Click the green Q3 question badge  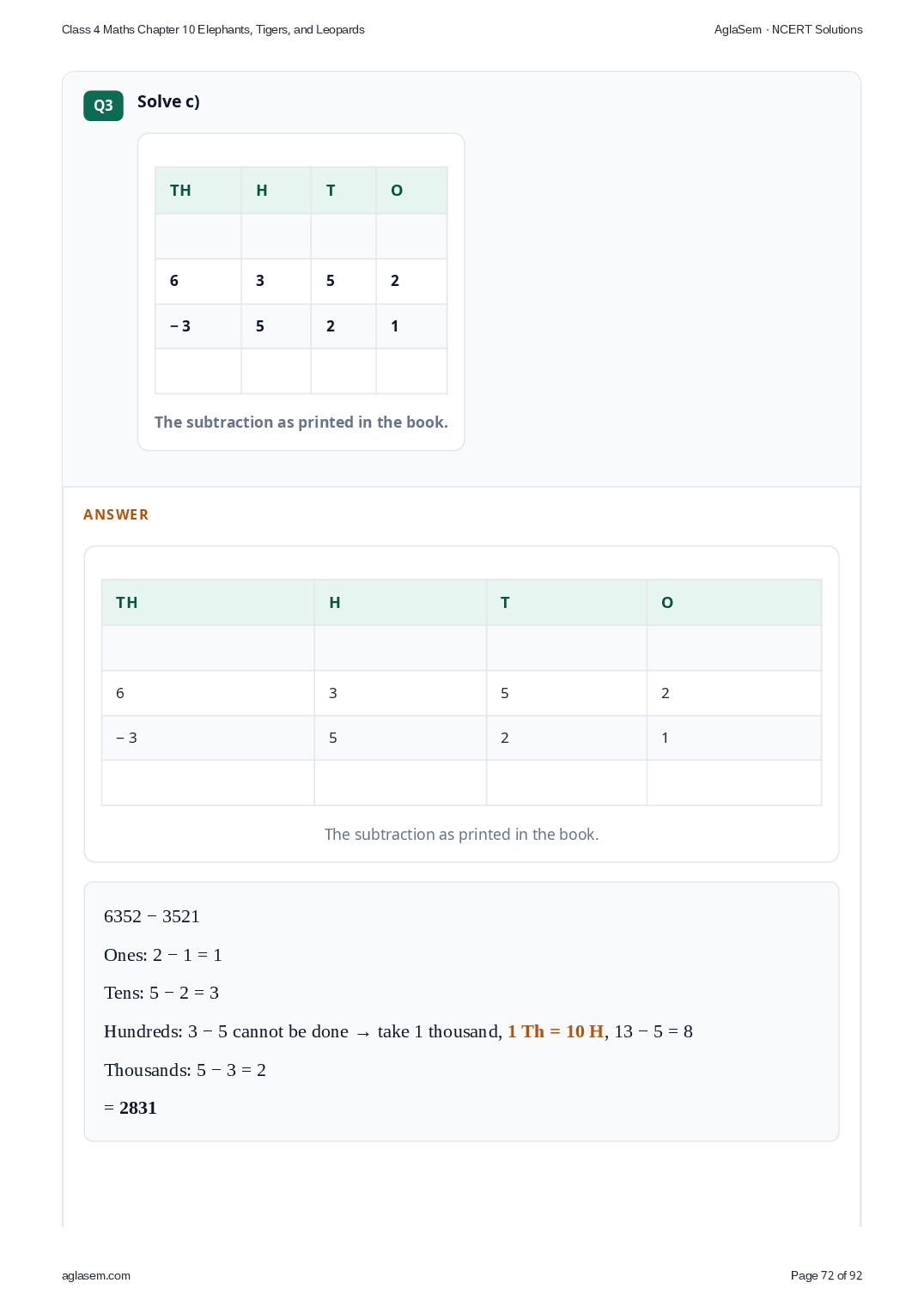click(x=103, y=106)
